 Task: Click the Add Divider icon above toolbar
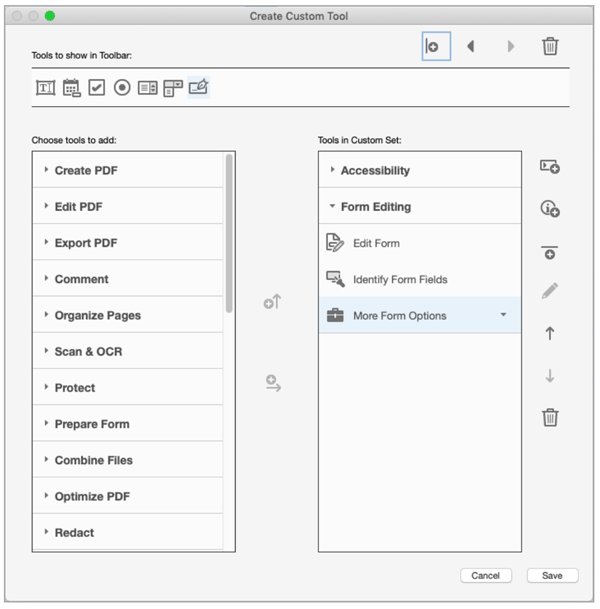[436, 46]
